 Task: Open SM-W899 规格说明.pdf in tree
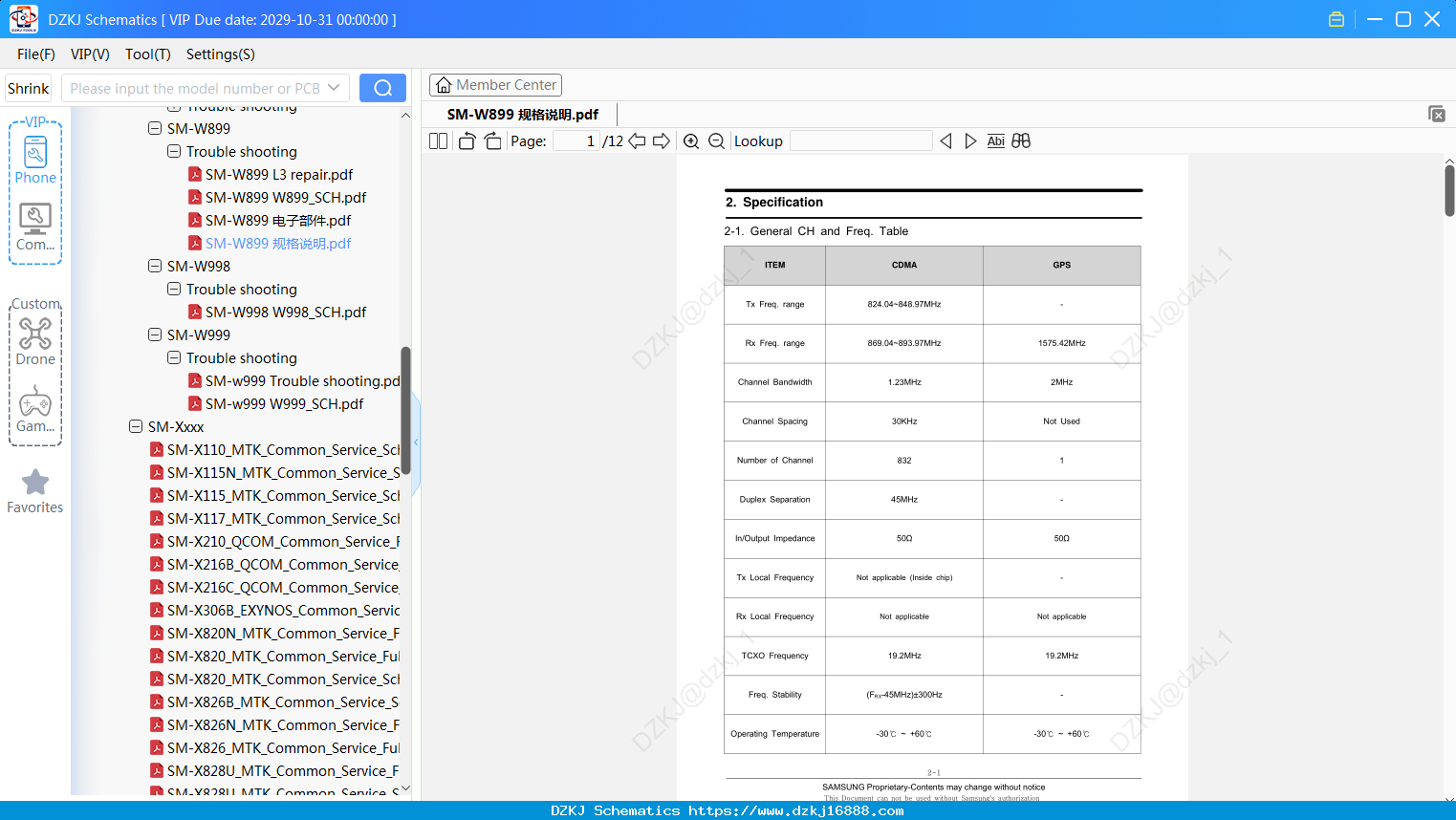[278, 243]
